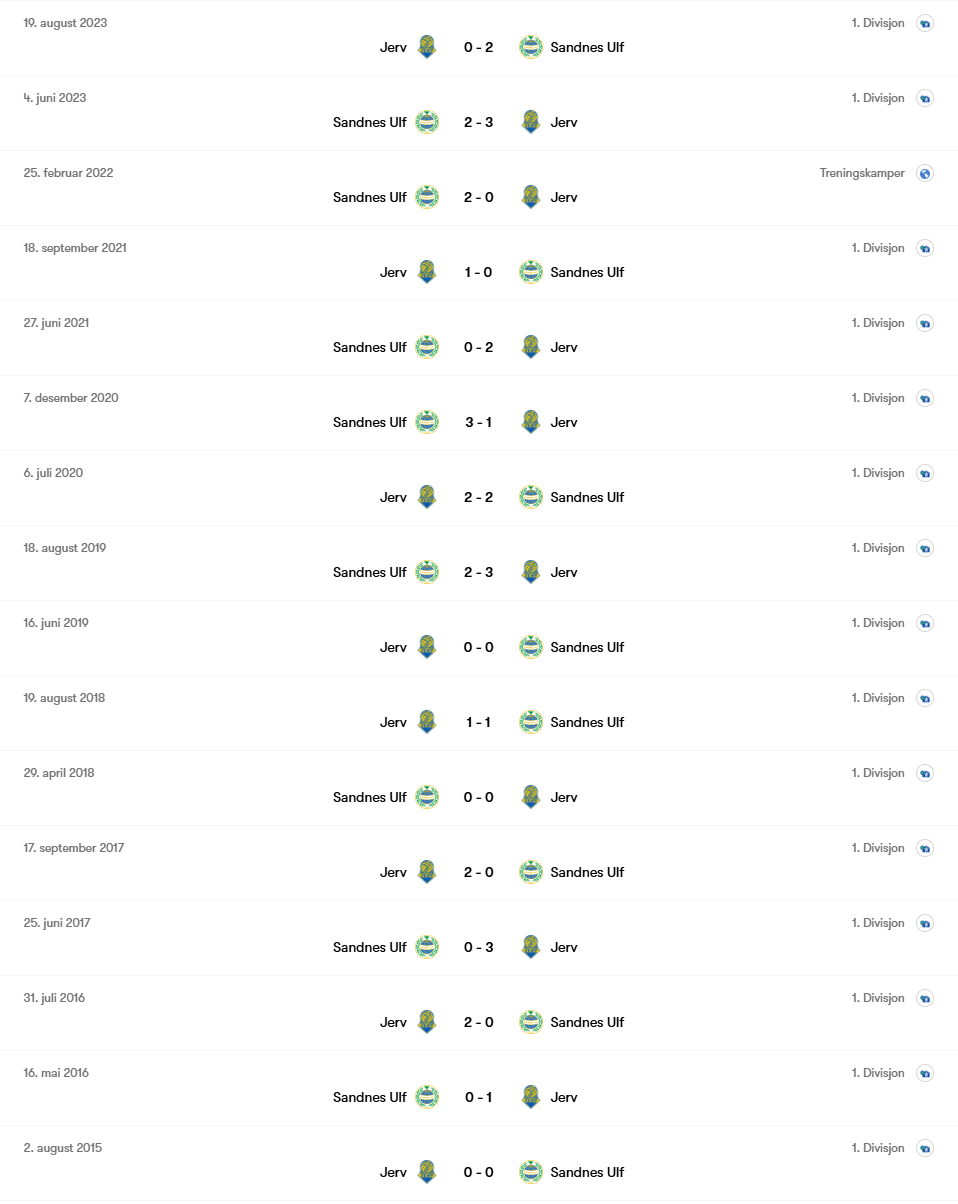
Task: Select the Treningskamper competition label
Action: [x=862, y=173]
